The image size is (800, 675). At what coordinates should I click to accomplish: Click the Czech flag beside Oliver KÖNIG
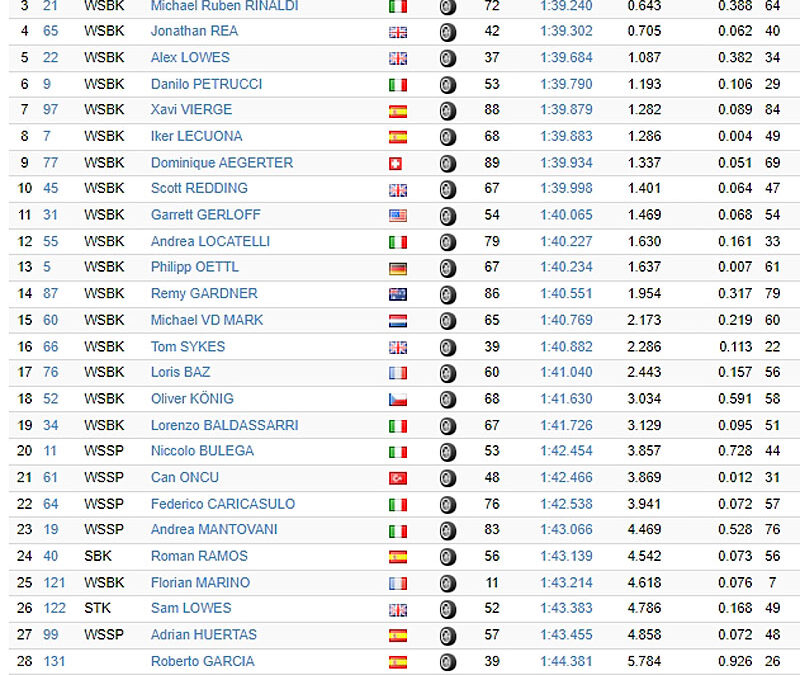[x=398, y=399]
